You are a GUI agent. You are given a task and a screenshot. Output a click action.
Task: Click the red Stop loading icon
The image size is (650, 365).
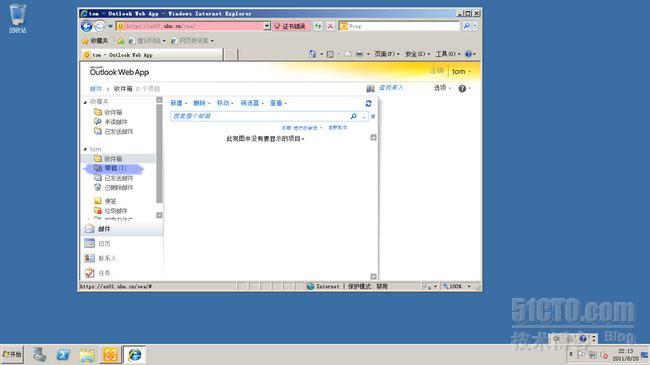(x=330, y=26)
